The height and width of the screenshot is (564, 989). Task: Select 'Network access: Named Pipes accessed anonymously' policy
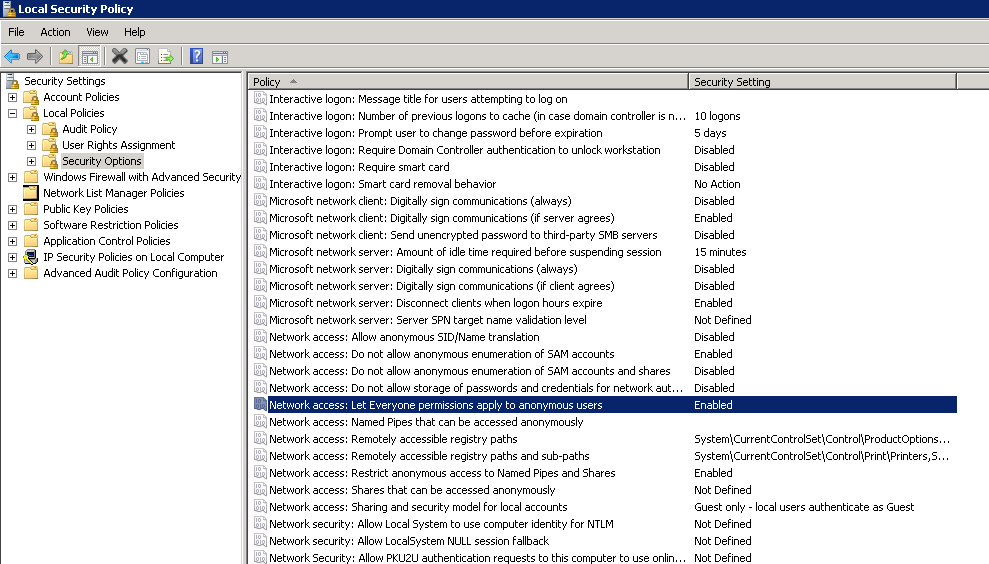tap(426, 422)
